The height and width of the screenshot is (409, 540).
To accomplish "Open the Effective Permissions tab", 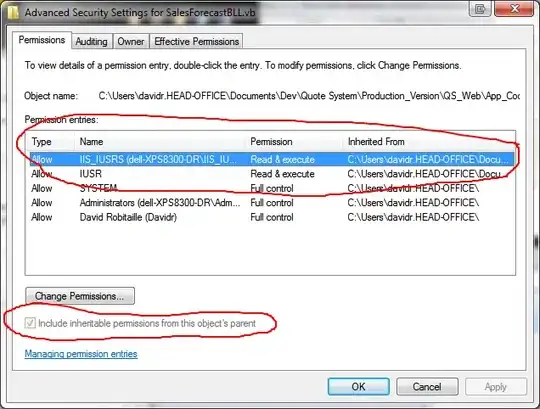I will 196,42.
